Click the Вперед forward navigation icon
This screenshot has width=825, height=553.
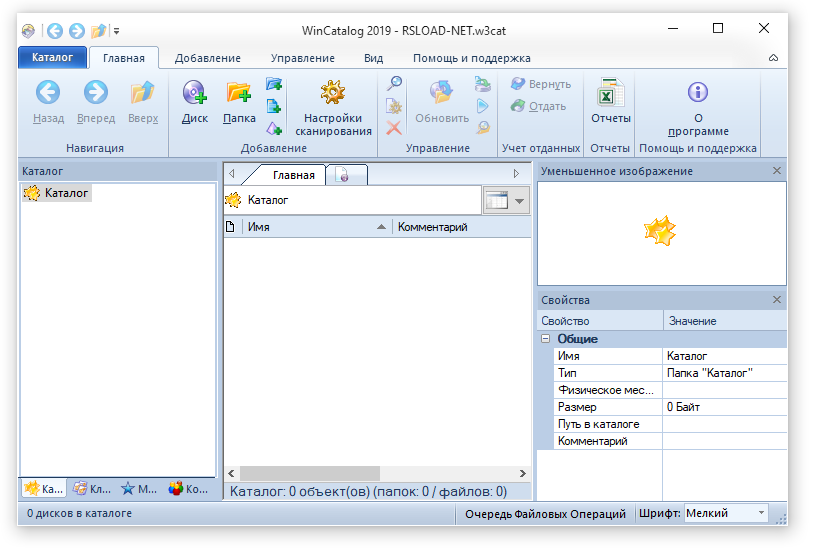[x=96, y=93]
